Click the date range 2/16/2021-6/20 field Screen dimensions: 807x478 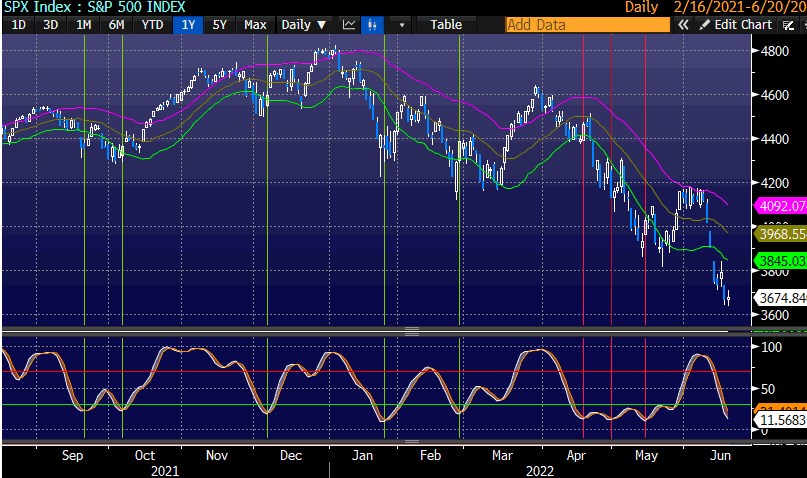click(739, 7)
